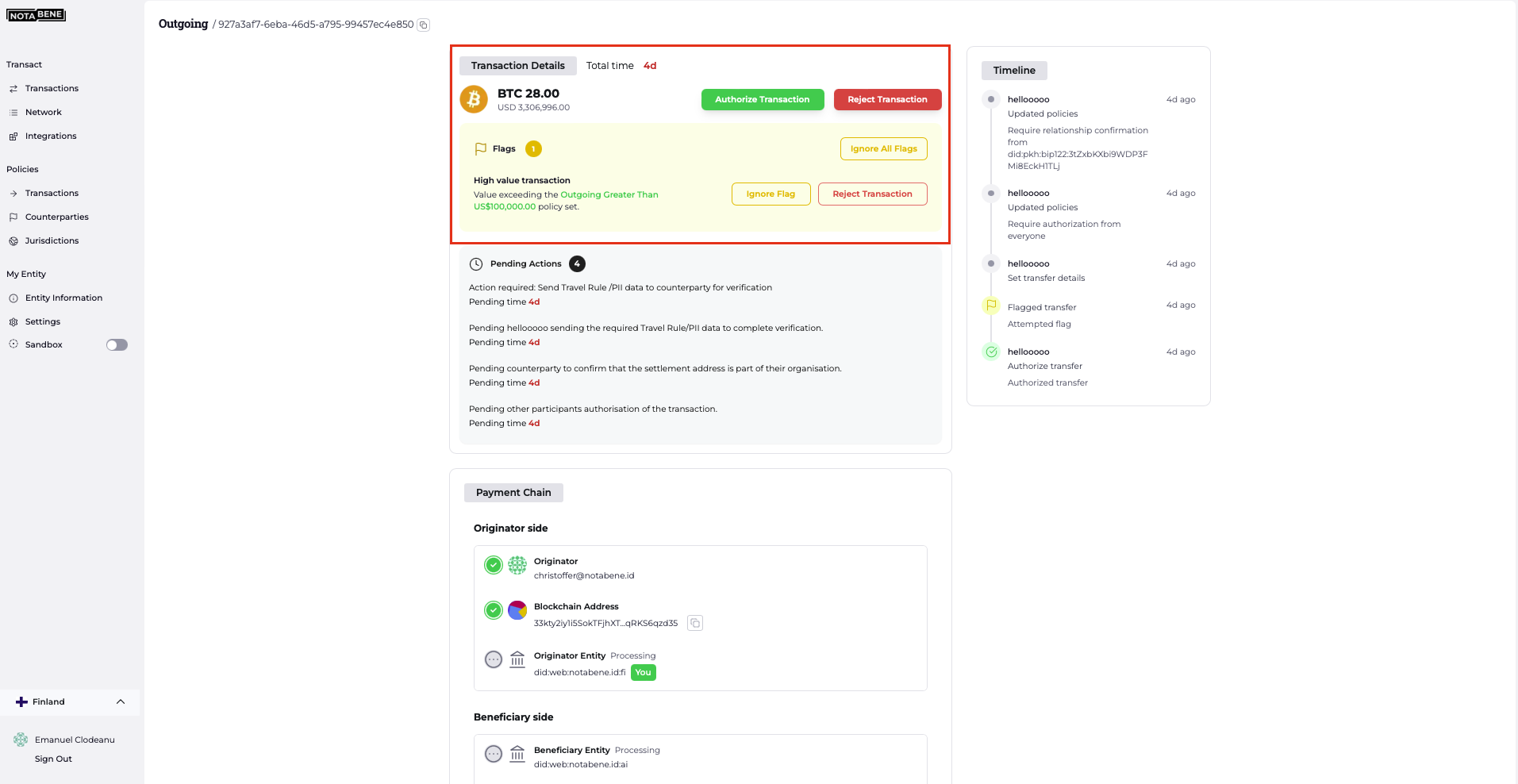Click the Originator avatar icon
The image size is (1518, 784).
pos(517,565)
